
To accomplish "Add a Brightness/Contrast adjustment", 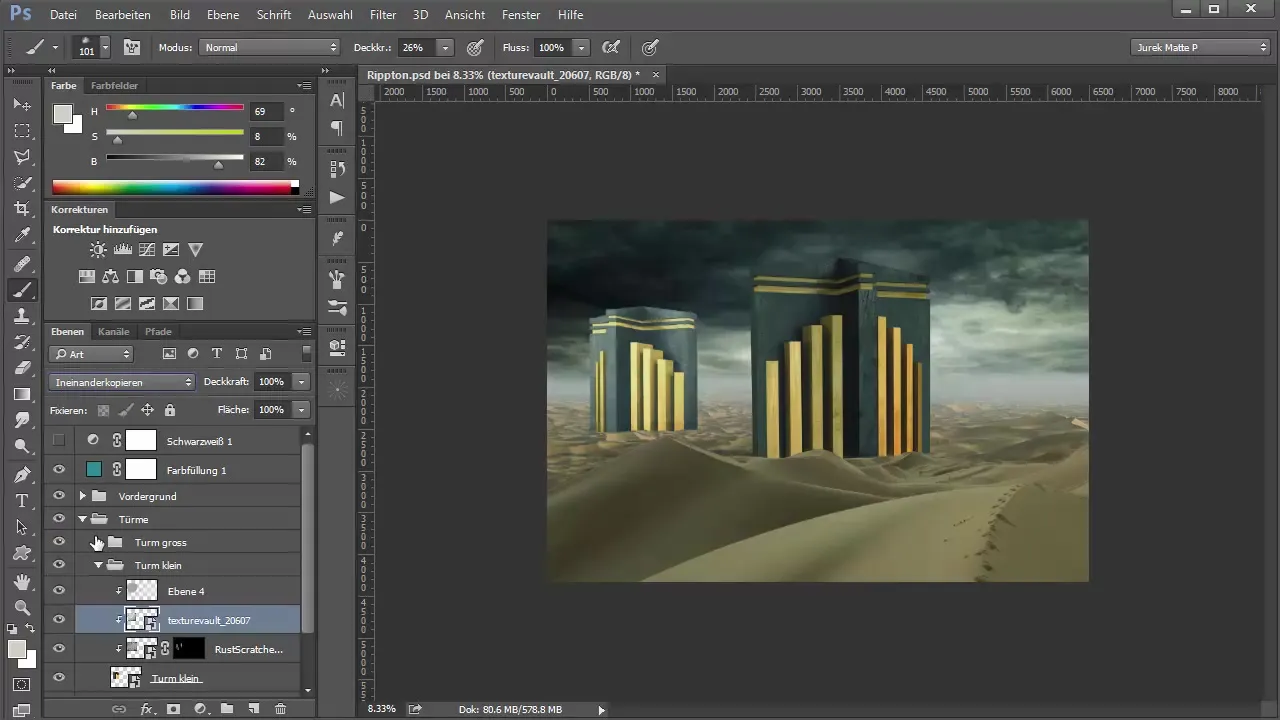I will coord(98,250).
